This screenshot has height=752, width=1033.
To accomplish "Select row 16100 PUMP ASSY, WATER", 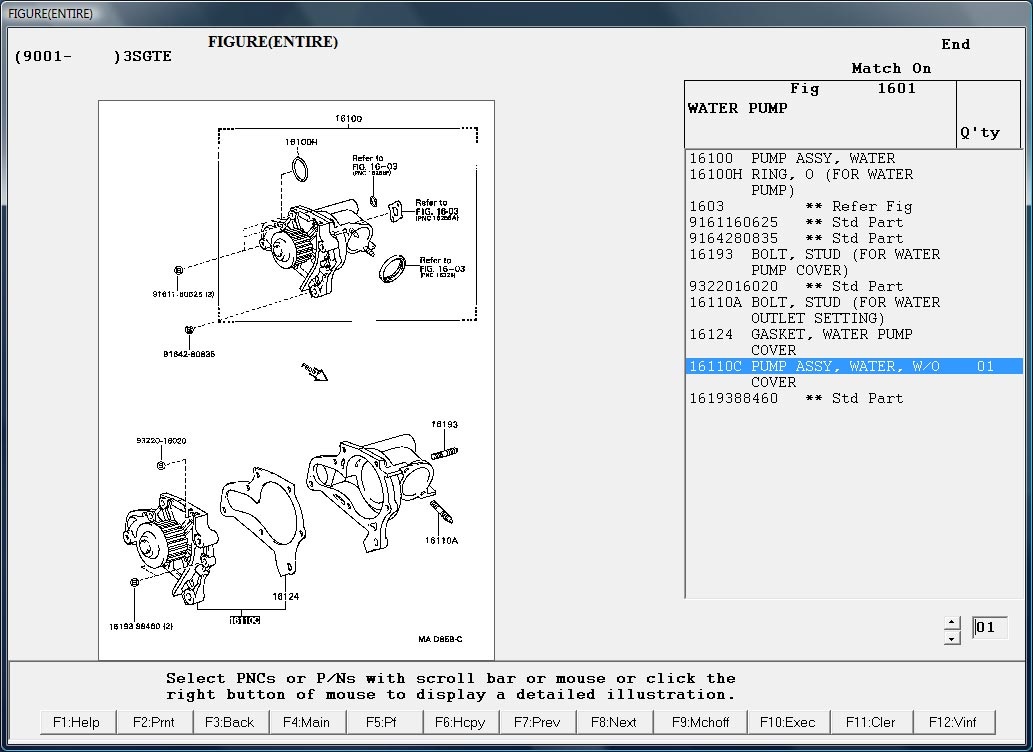I will pyautogui.click(x=854, y=158).
